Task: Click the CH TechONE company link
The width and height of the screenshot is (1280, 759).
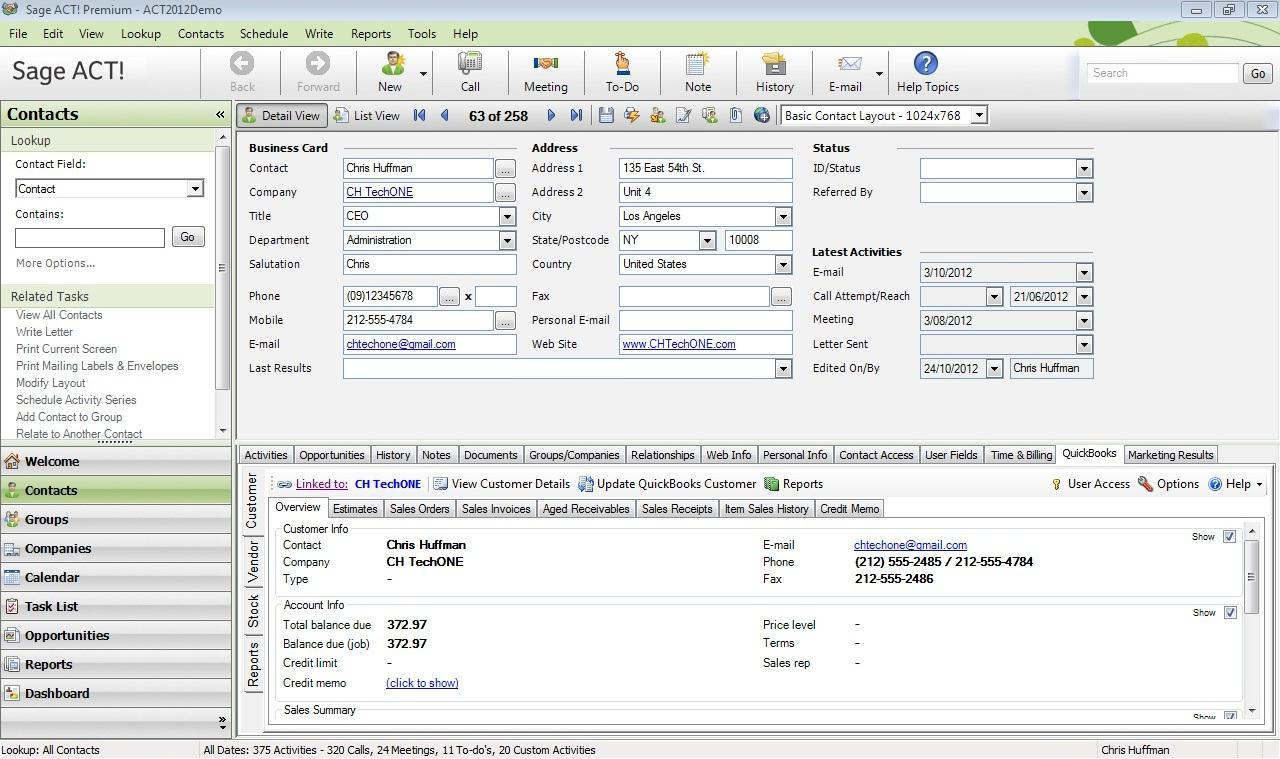Action: [379, 192]
